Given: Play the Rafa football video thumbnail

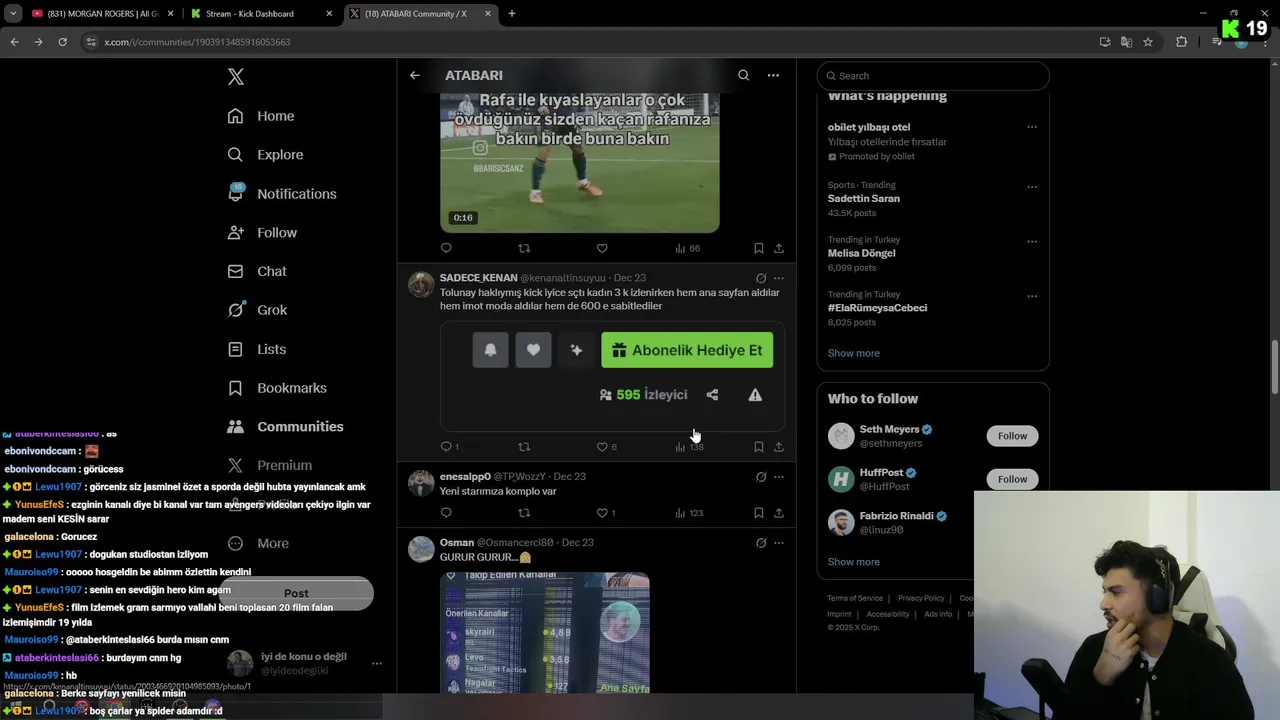Looking at the screenshot, I should (580, 163).
